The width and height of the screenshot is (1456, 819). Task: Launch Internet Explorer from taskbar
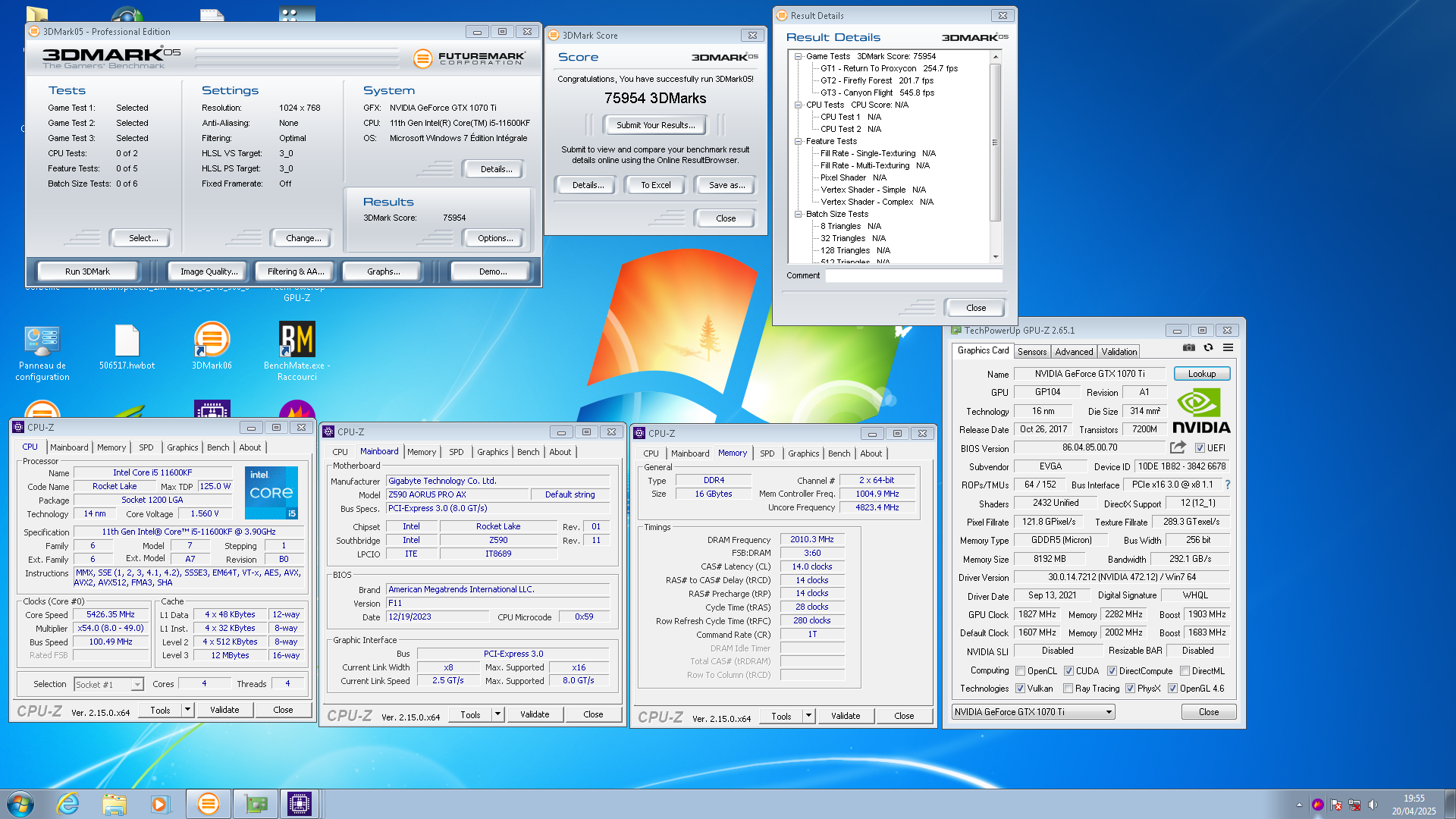68,804
